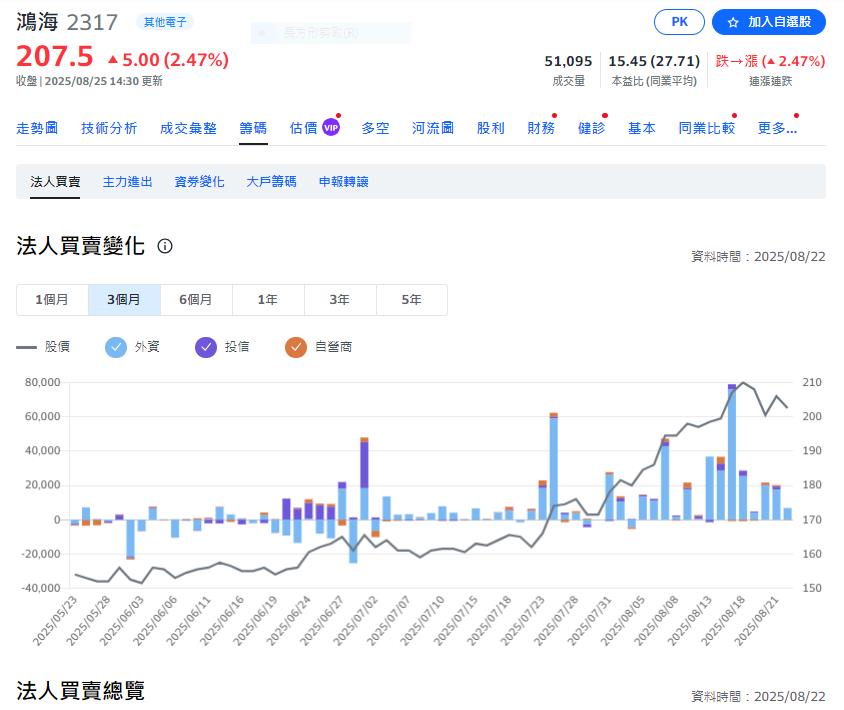Open the 同業比較 tab
Image resolution: width=844 pixels, height=710 pixels.
coord(707,128)
